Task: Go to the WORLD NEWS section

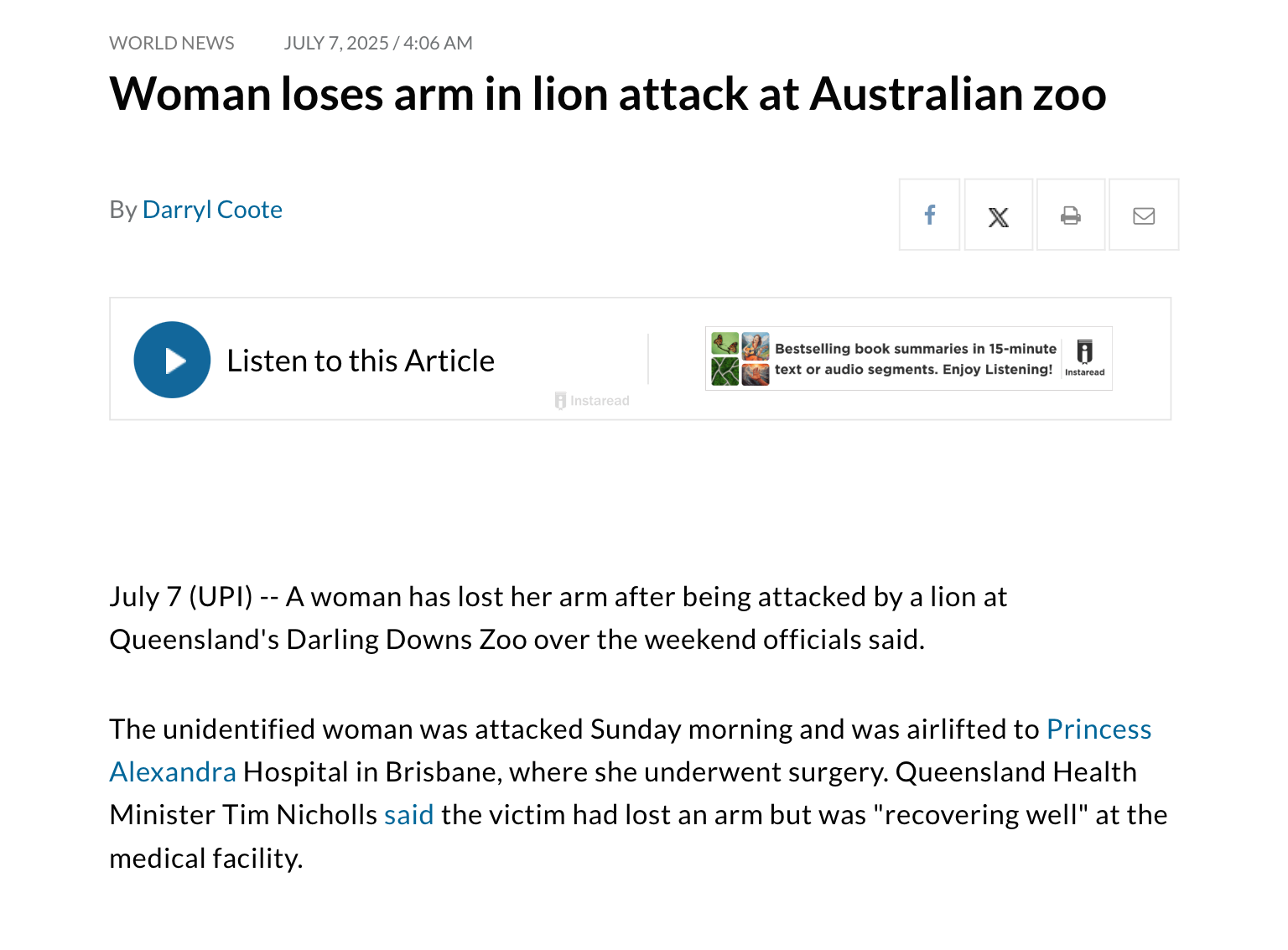Action: 172,44
